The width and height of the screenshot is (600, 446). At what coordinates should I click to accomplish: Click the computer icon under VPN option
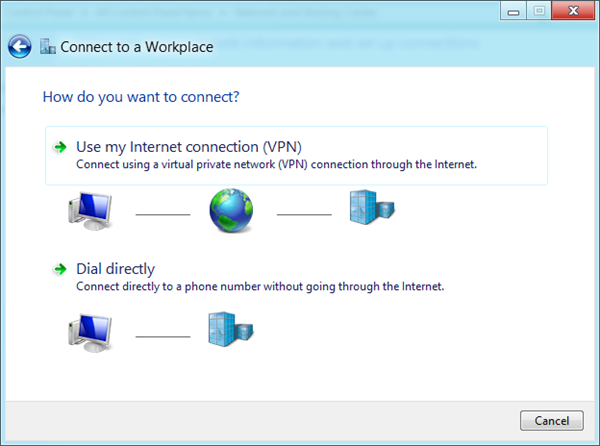pyautogui.click(x=90, y=211)
